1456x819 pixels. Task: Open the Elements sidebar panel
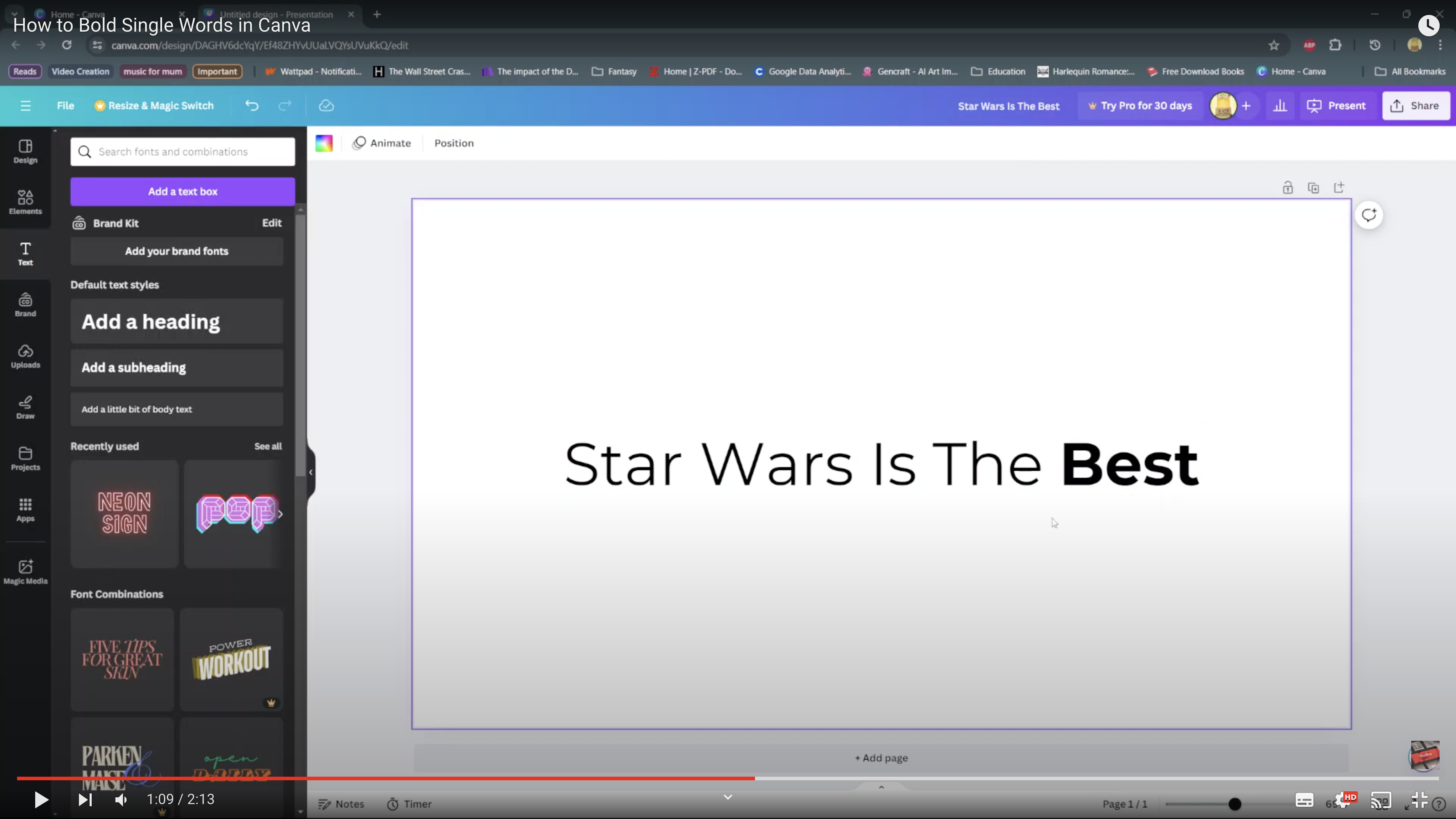coord(26,202)
